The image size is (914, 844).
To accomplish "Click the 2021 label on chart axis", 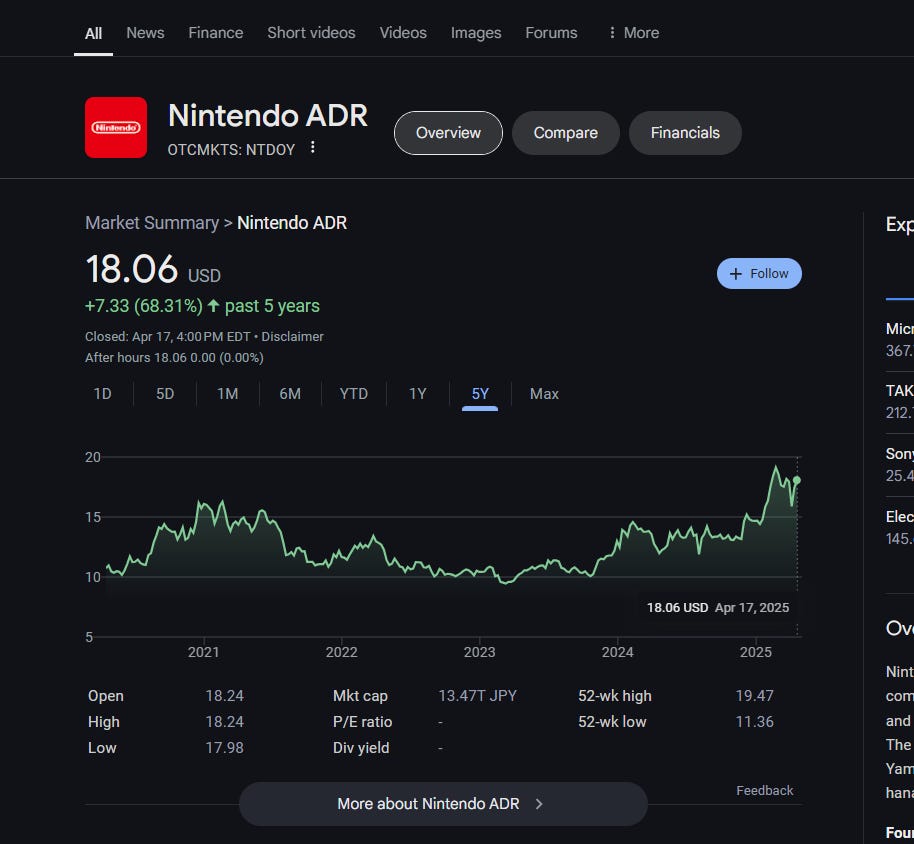I will coord(203,652).
